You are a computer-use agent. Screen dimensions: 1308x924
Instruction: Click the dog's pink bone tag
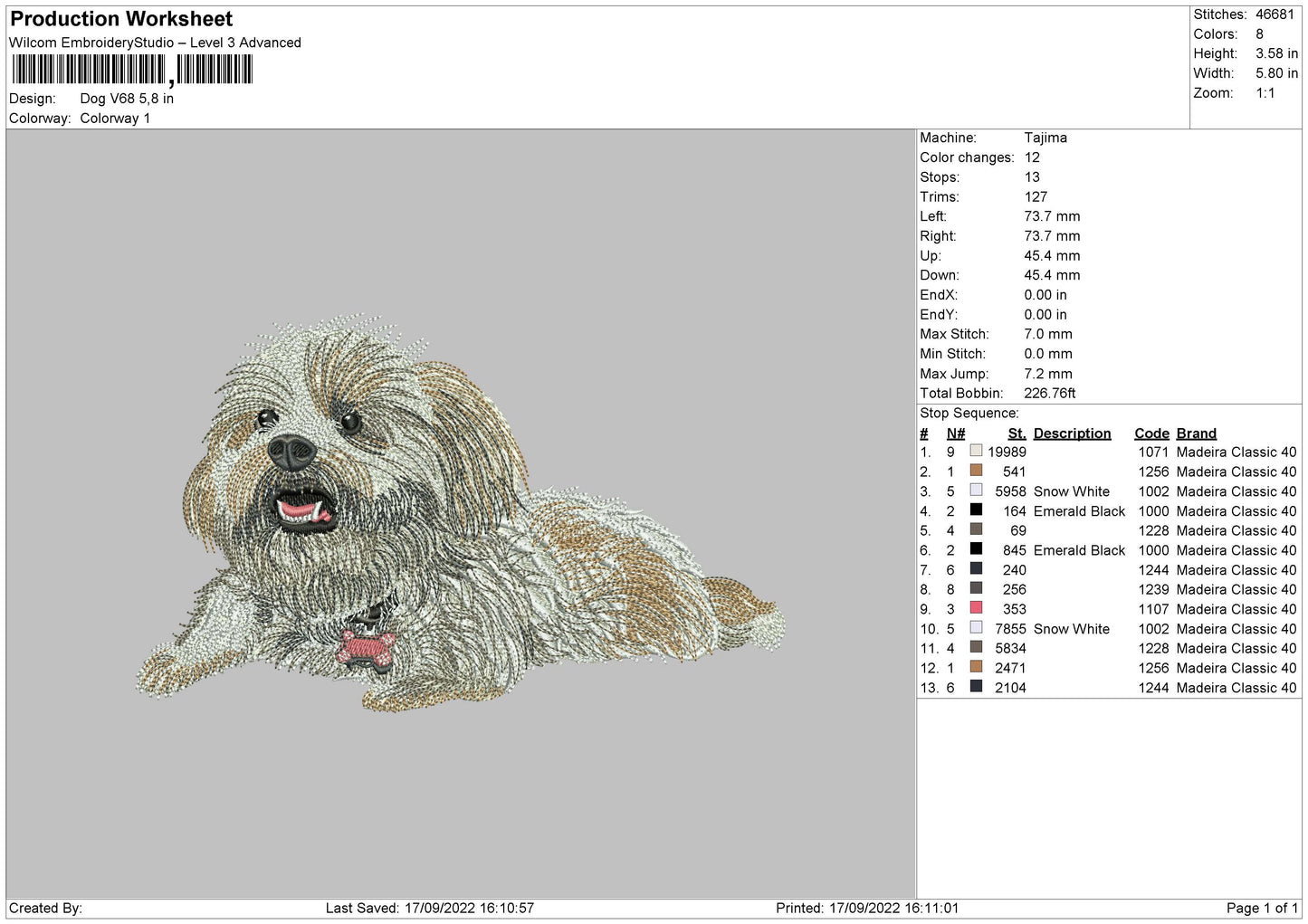point(366,649)
